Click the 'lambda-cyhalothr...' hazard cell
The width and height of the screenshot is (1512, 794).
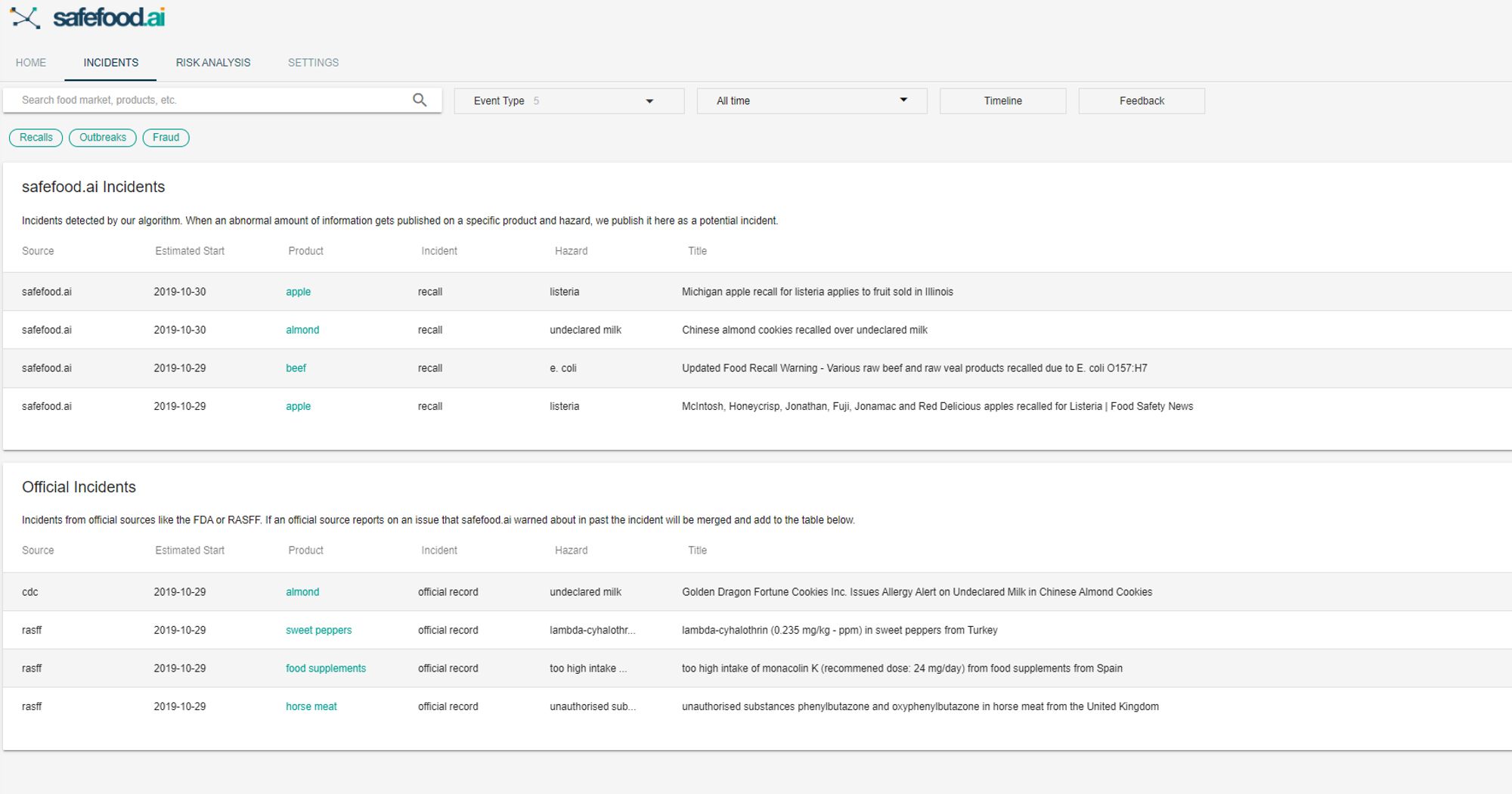click(593, 630)
